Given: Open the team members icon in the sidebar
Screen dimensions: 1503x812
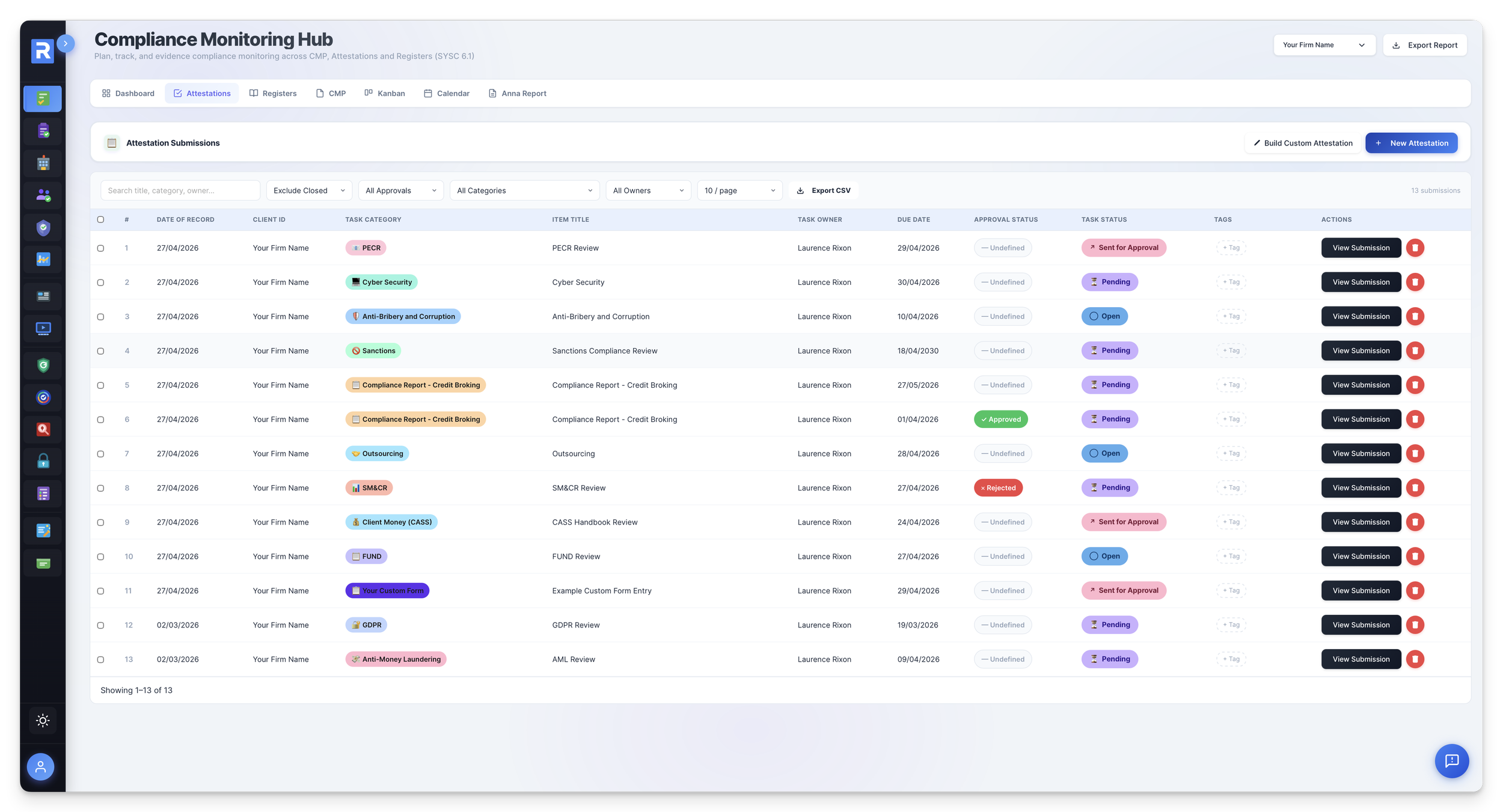Looking at the screenshot, I should tap(43, 195).
